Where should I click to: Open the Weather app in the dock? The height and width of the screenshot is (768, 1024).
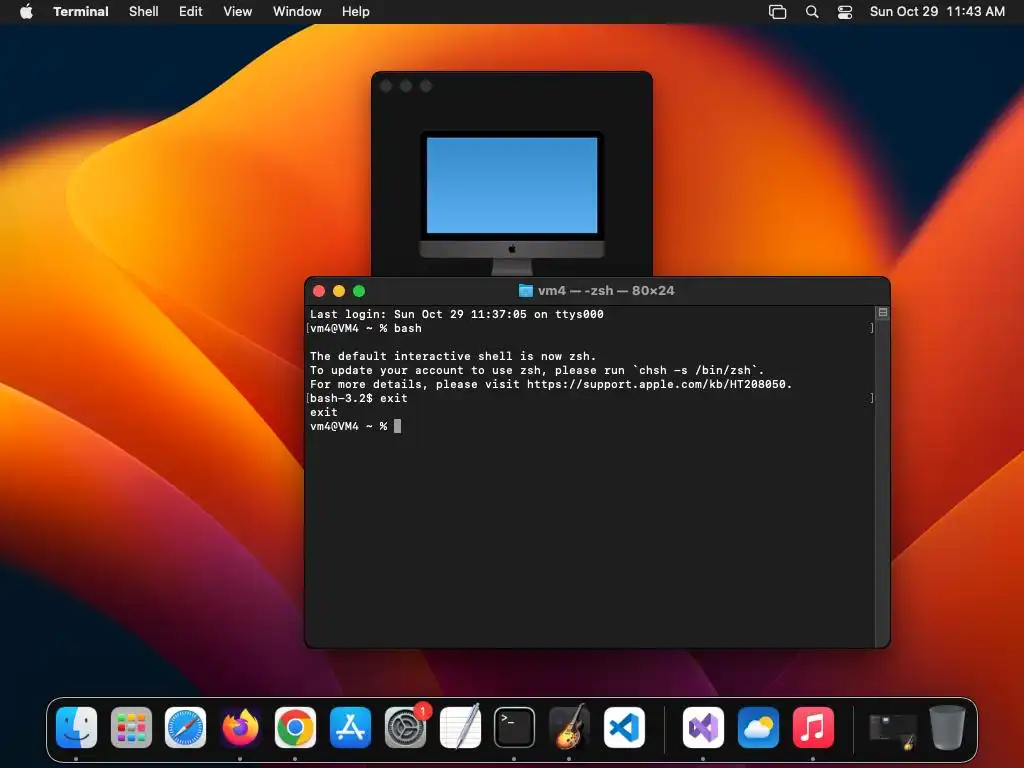(758, 727)
